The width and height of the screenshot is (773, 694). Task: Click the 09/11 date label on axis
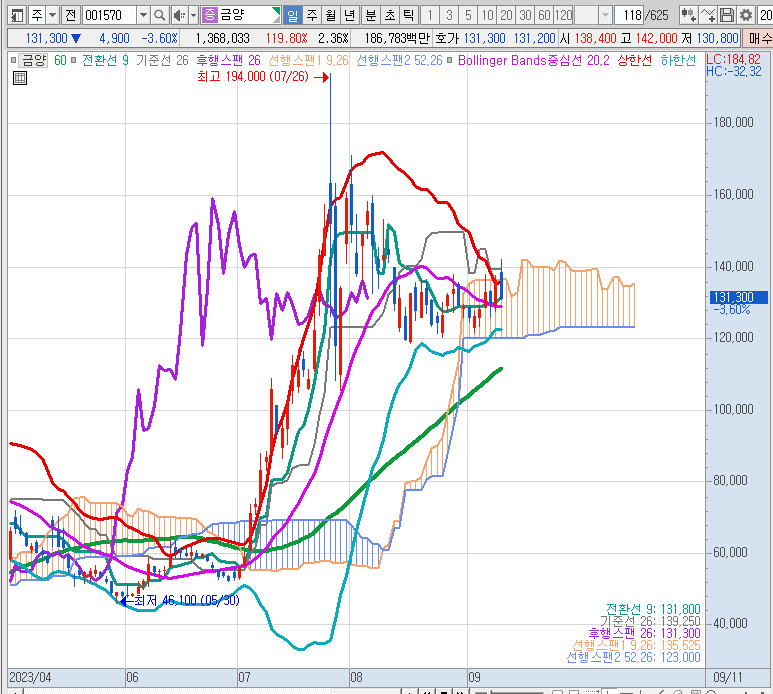tap(728, 677)
